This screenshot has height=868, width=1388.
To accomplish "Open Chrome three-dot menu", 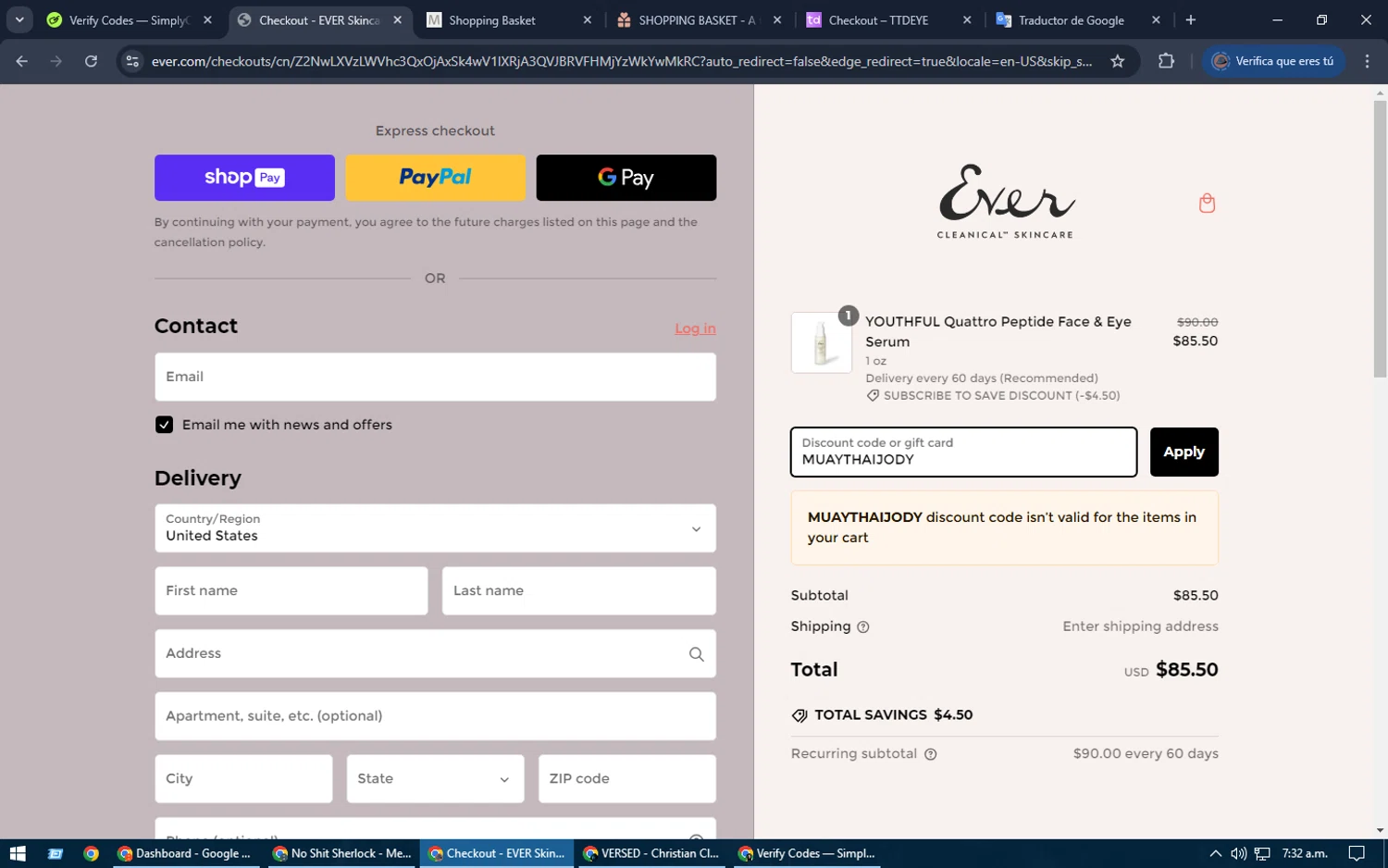I will point(1367,61).
